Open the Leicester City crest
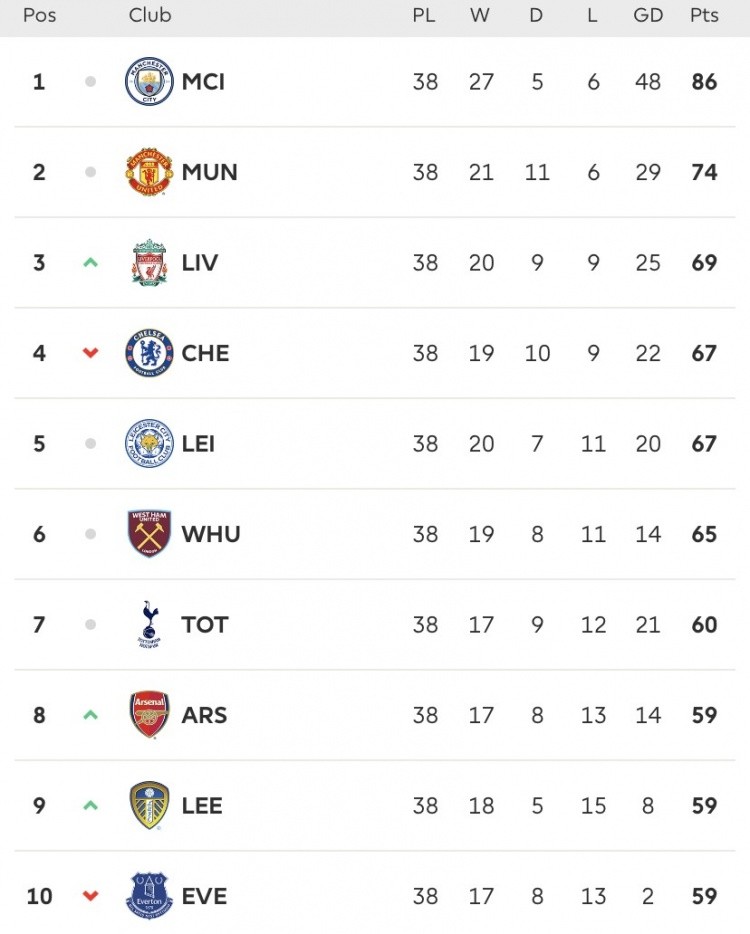The height and width of the screenshot is (934, 750). click(x=149, y=444)
